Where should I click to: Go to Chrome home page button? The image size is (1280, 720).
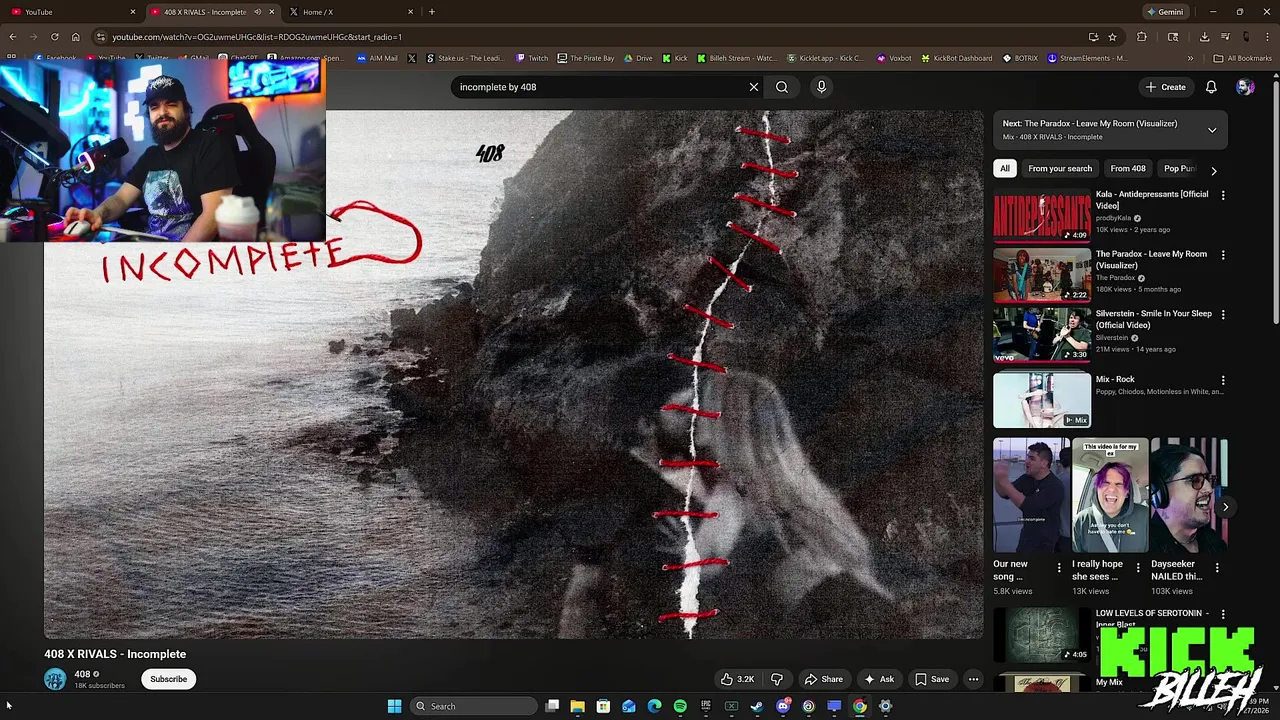click(75, 37)
